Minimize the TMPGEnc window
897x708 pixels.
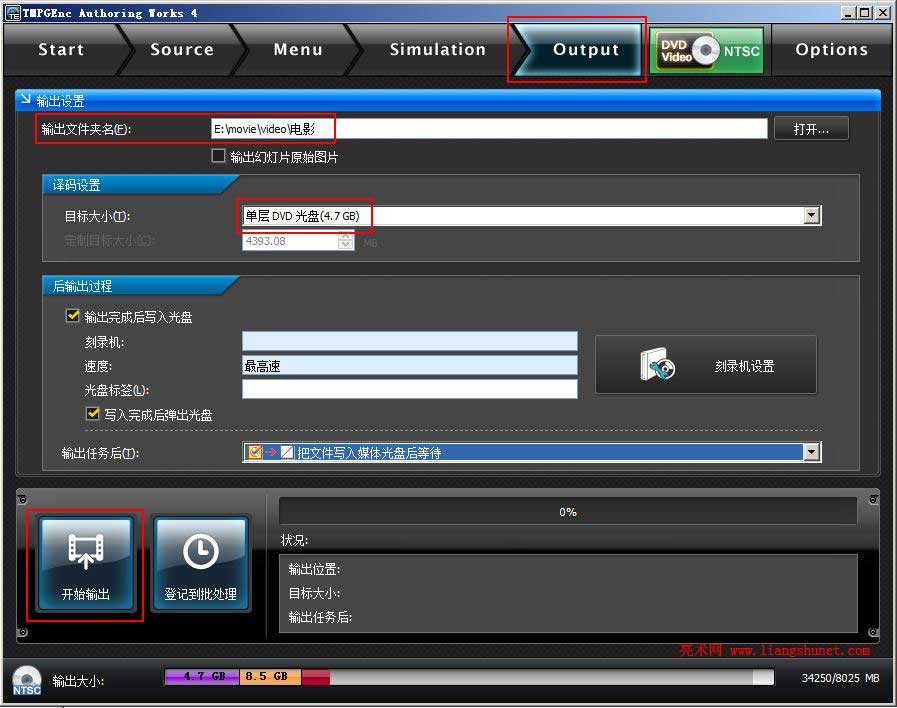[x=848, y=12]
